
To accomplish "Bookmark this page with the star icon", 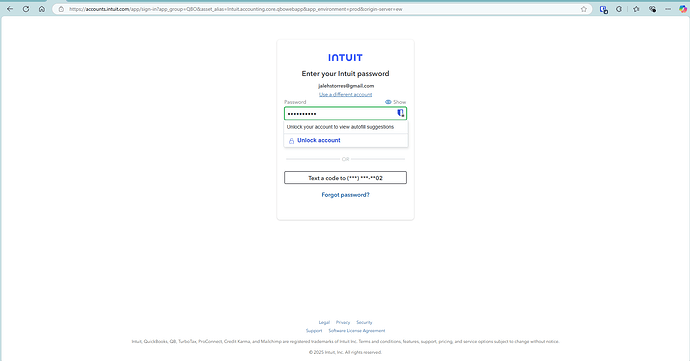I will click(584, 9).
